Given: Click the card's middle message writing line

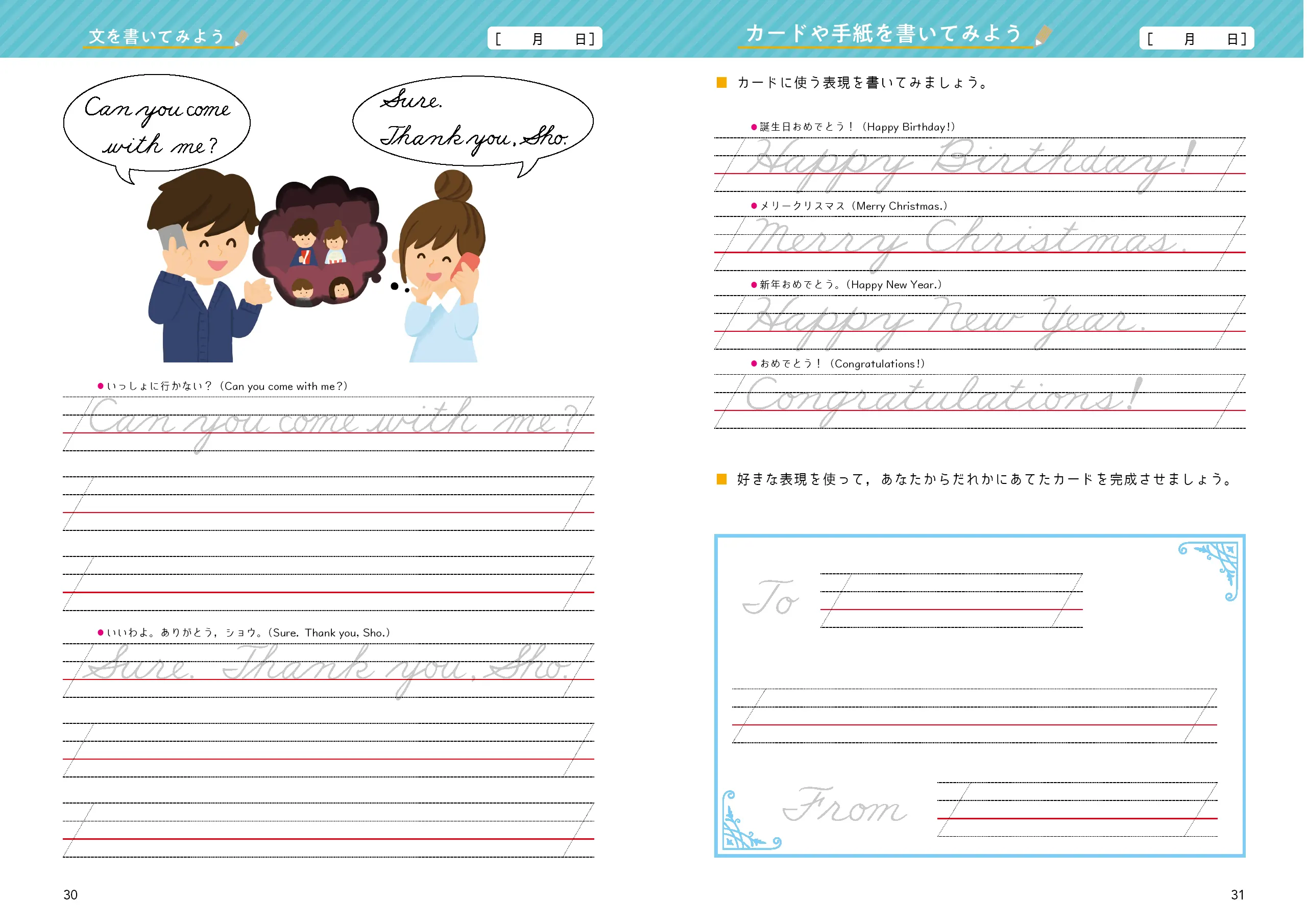Looking at the screenshot, I should 975,716.
